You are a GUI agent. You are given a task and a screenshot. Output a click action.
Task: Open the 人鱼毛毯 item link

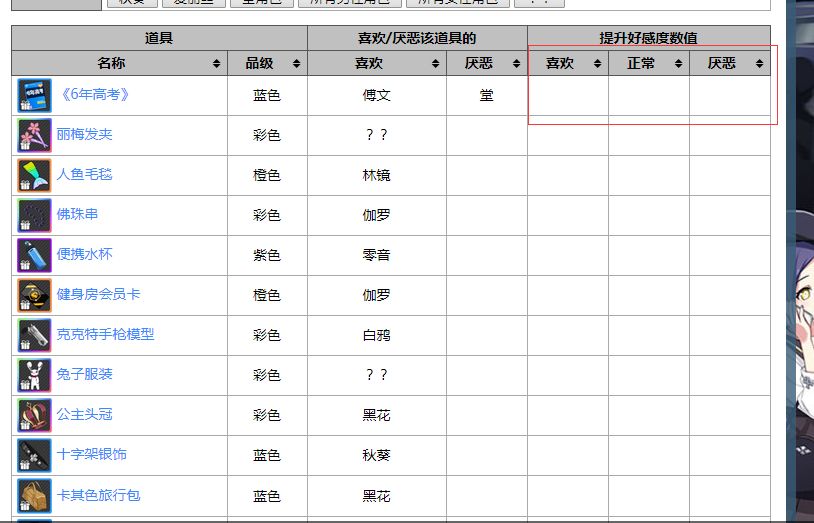pos(84,174)
